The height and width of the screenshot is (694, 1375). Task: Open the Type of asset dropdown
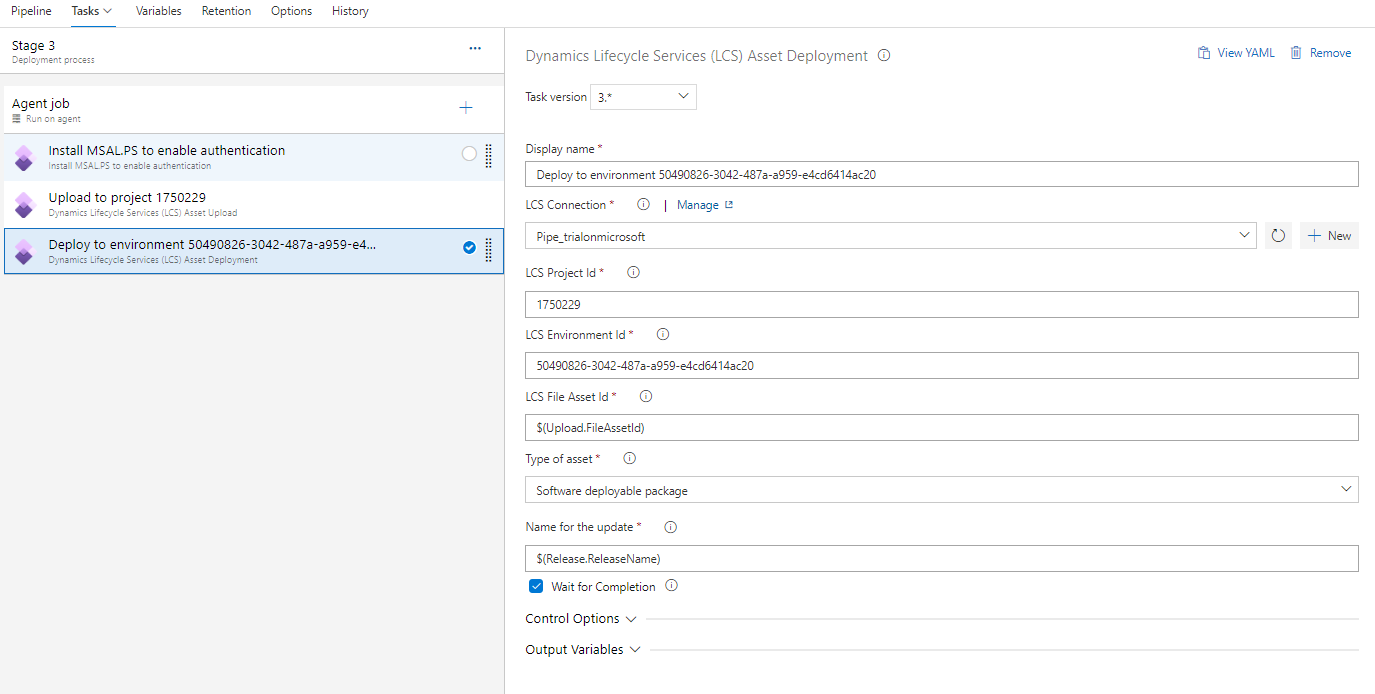[940, 490]
